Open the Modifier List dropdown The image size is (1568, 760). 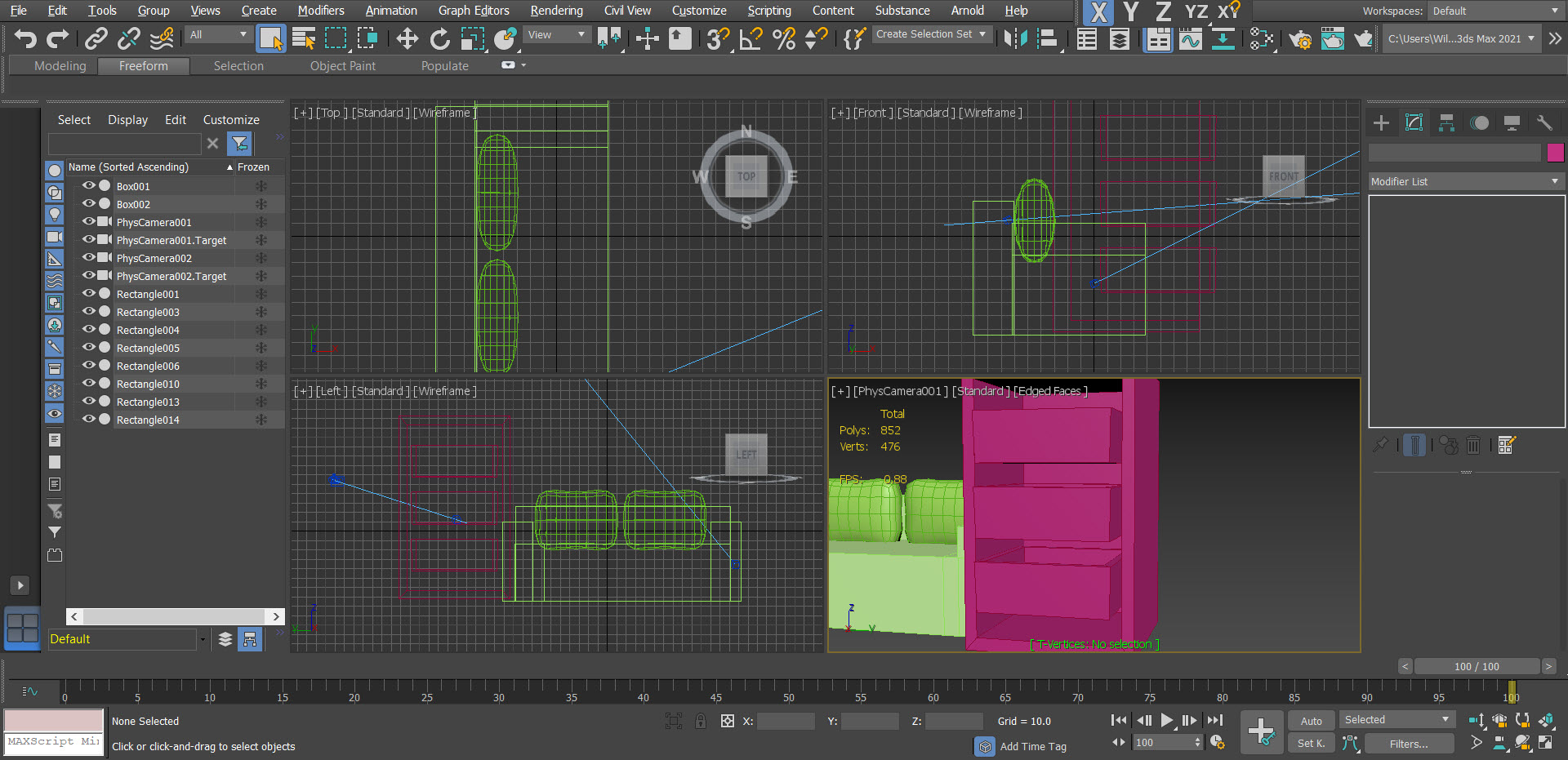(1466, 181)
